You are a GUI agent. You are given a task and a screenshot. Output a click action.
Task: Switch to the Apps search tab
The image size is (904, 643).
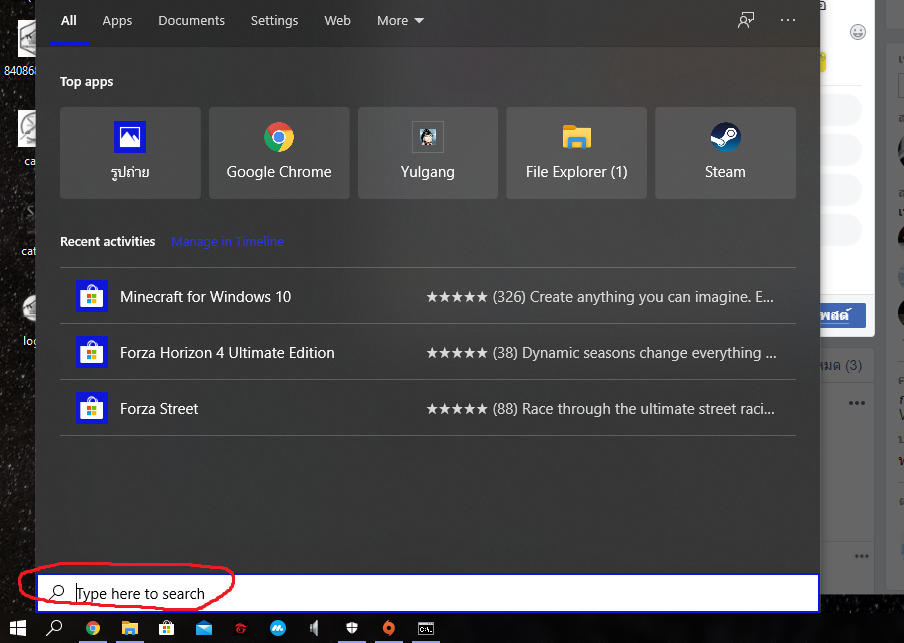tap(117, 21)
